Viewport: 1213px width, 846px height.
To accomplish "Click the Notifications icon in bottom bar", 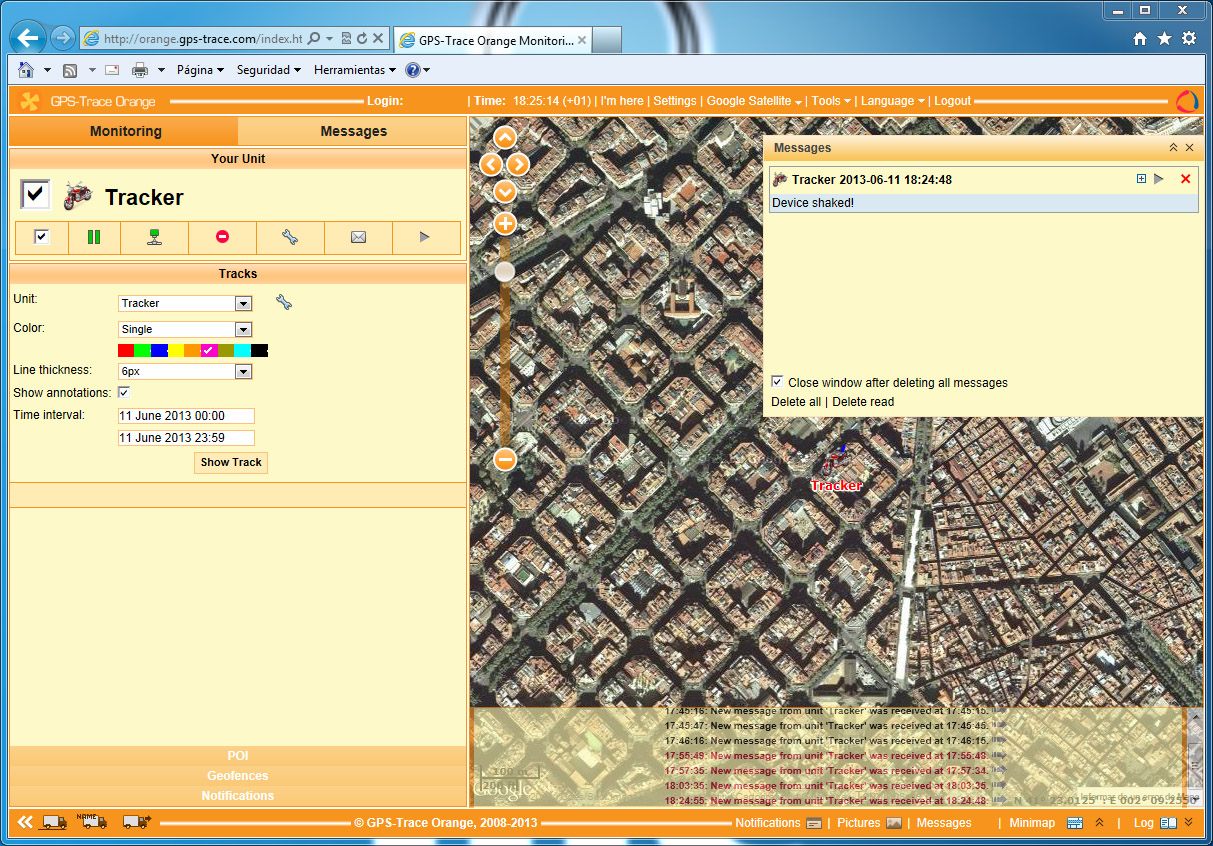I will click(814, 823).
